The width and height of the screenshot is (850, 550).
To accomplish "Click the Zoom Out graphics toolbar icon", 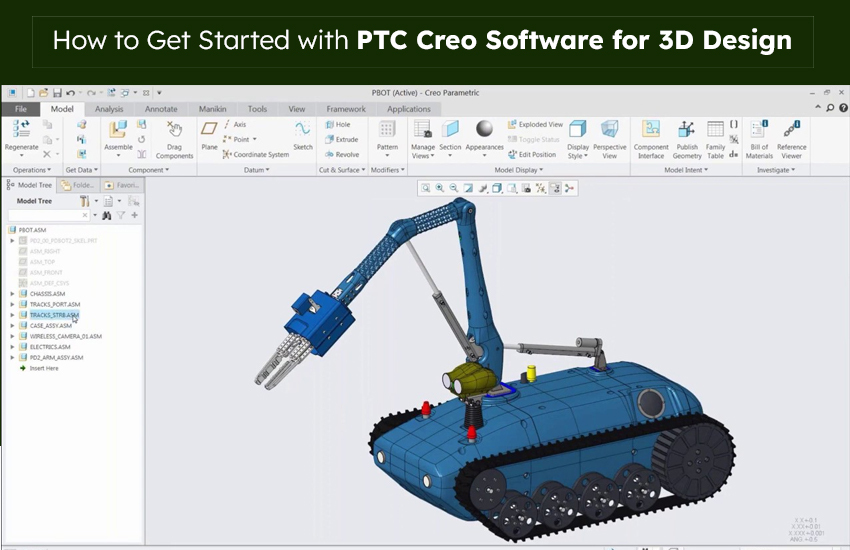I will tap(454, 188).
